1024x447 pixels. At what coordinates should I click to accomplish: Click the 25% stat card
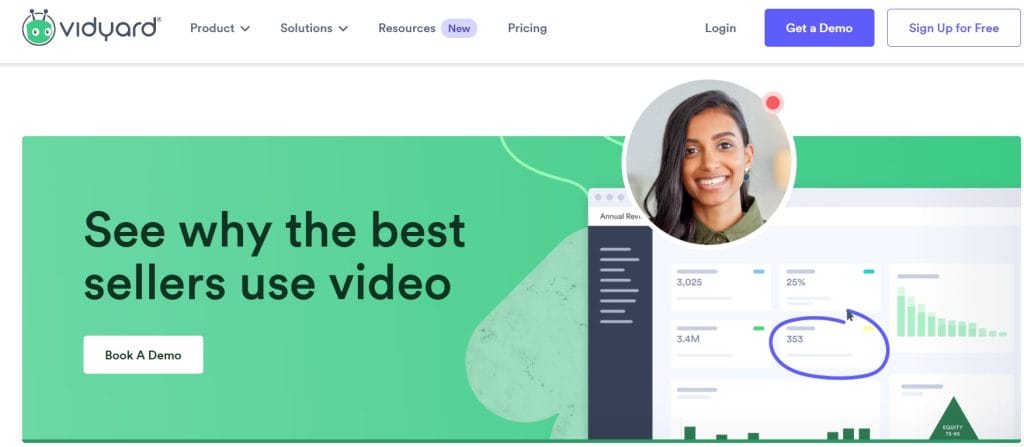point(830,286)
